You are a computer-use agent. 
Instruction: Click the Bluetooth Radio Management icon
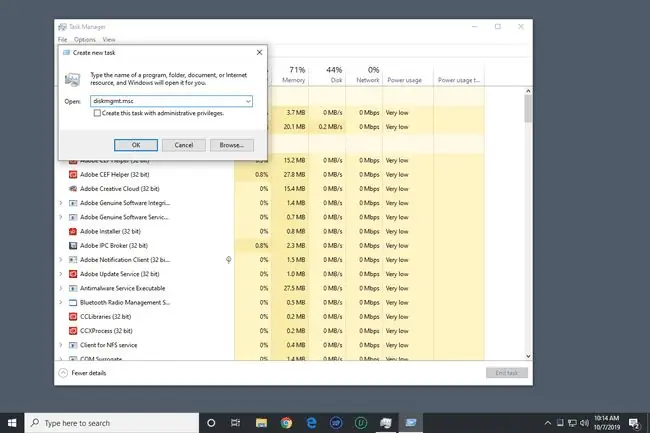[x=73, y=302]
